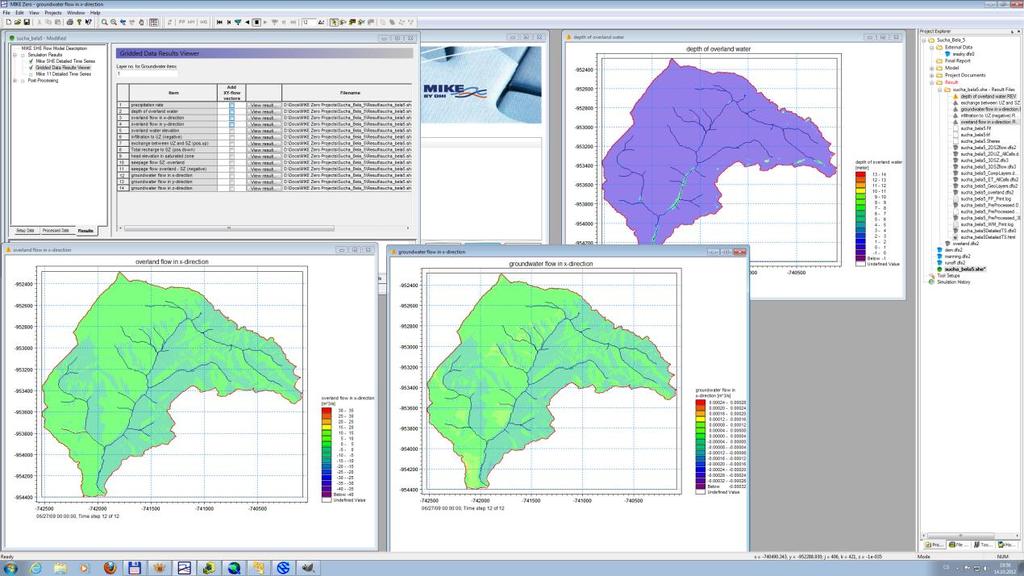
Task: Save using the toolbar disk icon
Action: pos(26,22)
